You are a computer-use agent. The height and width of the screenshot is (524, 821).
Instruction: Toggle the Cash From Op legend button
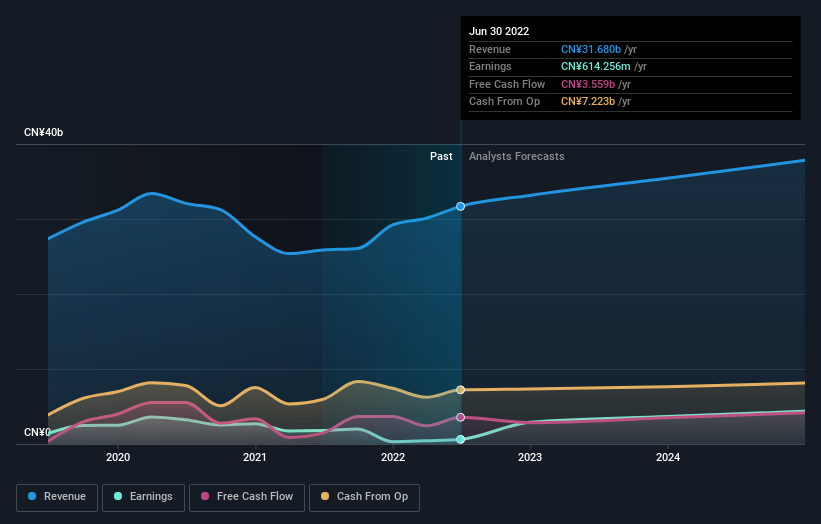[x=364, y=497]
